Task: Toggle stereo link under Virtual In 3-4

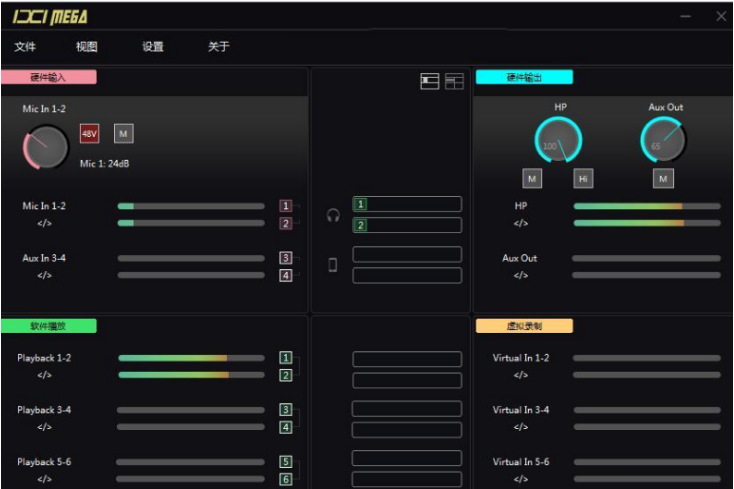Action: coord(521,427)
